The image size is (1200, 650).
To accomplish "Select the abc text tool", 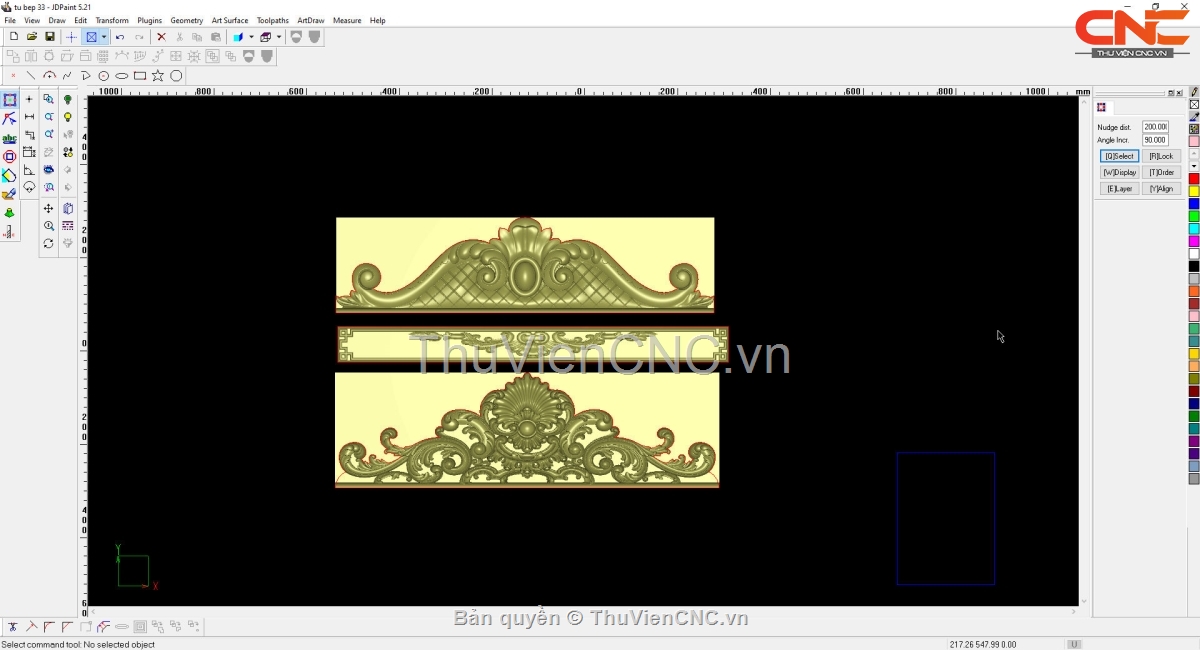I will [x=9, y=139].
